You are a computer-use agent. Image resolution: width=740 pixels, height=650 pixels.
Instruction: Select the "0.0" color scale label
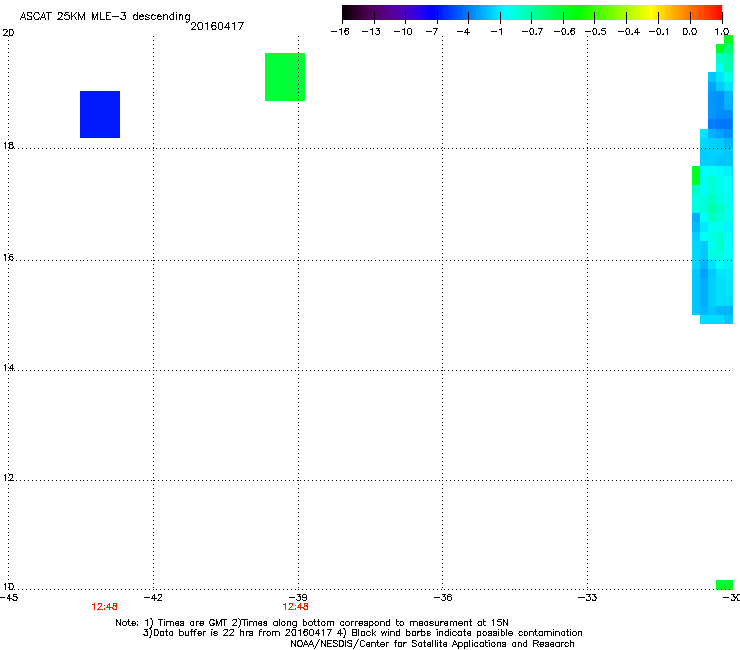(690, 32)
